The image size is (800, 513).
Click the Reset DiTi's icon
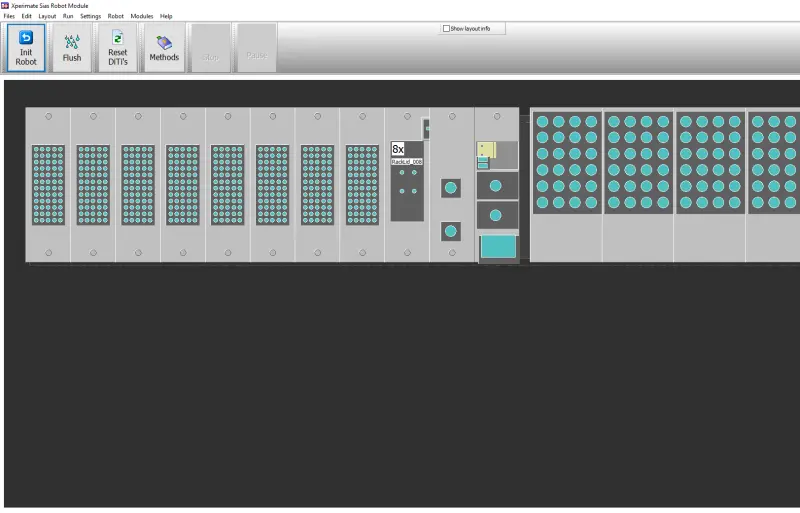point(118,39)
